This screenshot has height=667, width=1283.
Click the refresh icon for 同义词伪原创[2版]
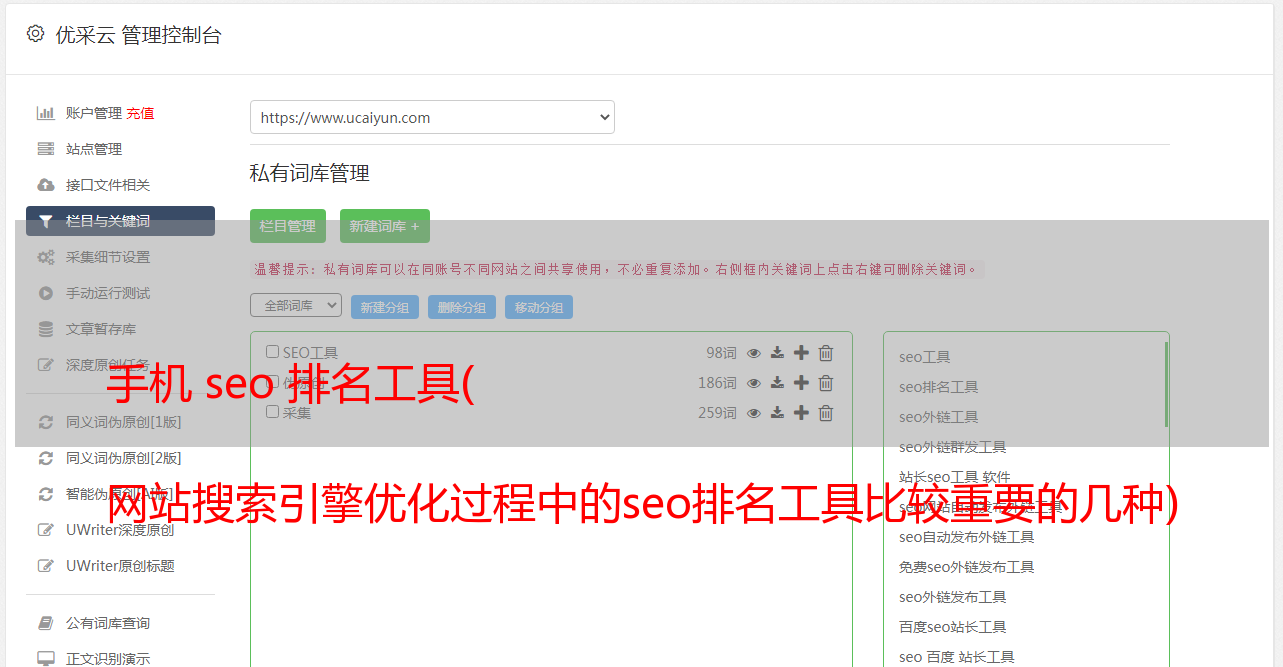(x=46, y=458)
